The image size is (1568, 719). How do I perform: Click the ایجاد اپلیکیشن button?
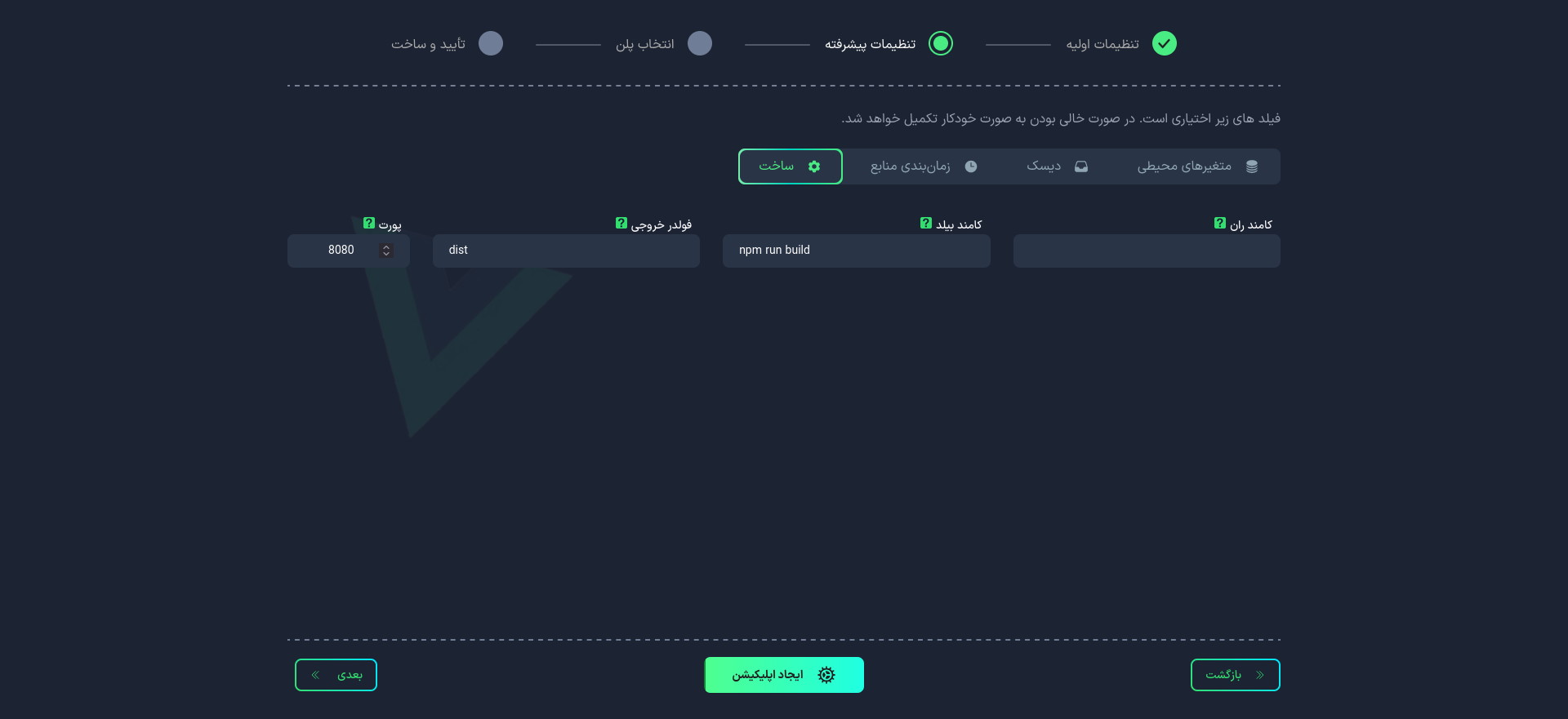[784, 675]
